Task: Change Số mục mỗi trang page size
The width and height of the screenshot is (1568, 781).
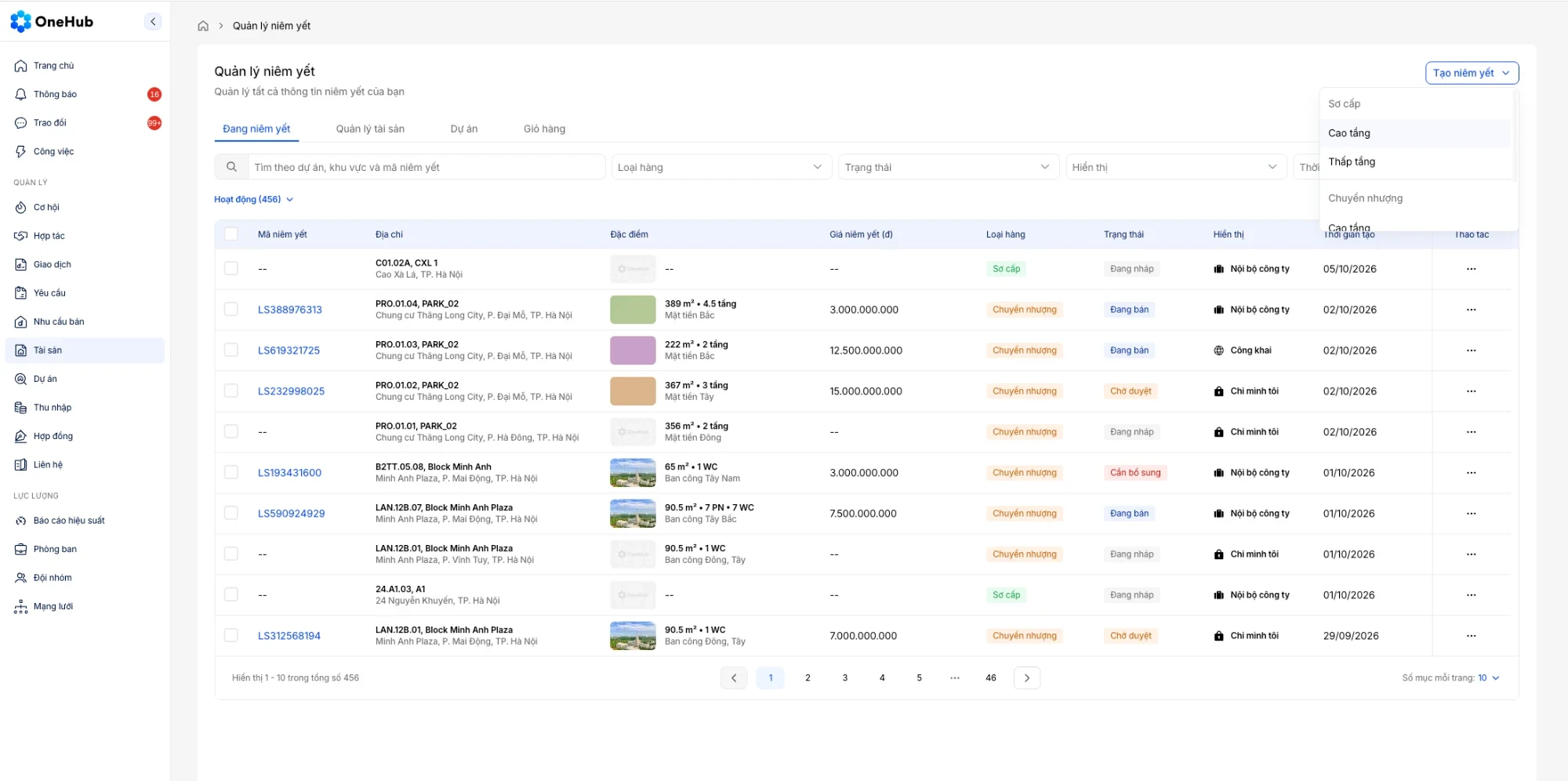Action: click(x=1488, y=678)
